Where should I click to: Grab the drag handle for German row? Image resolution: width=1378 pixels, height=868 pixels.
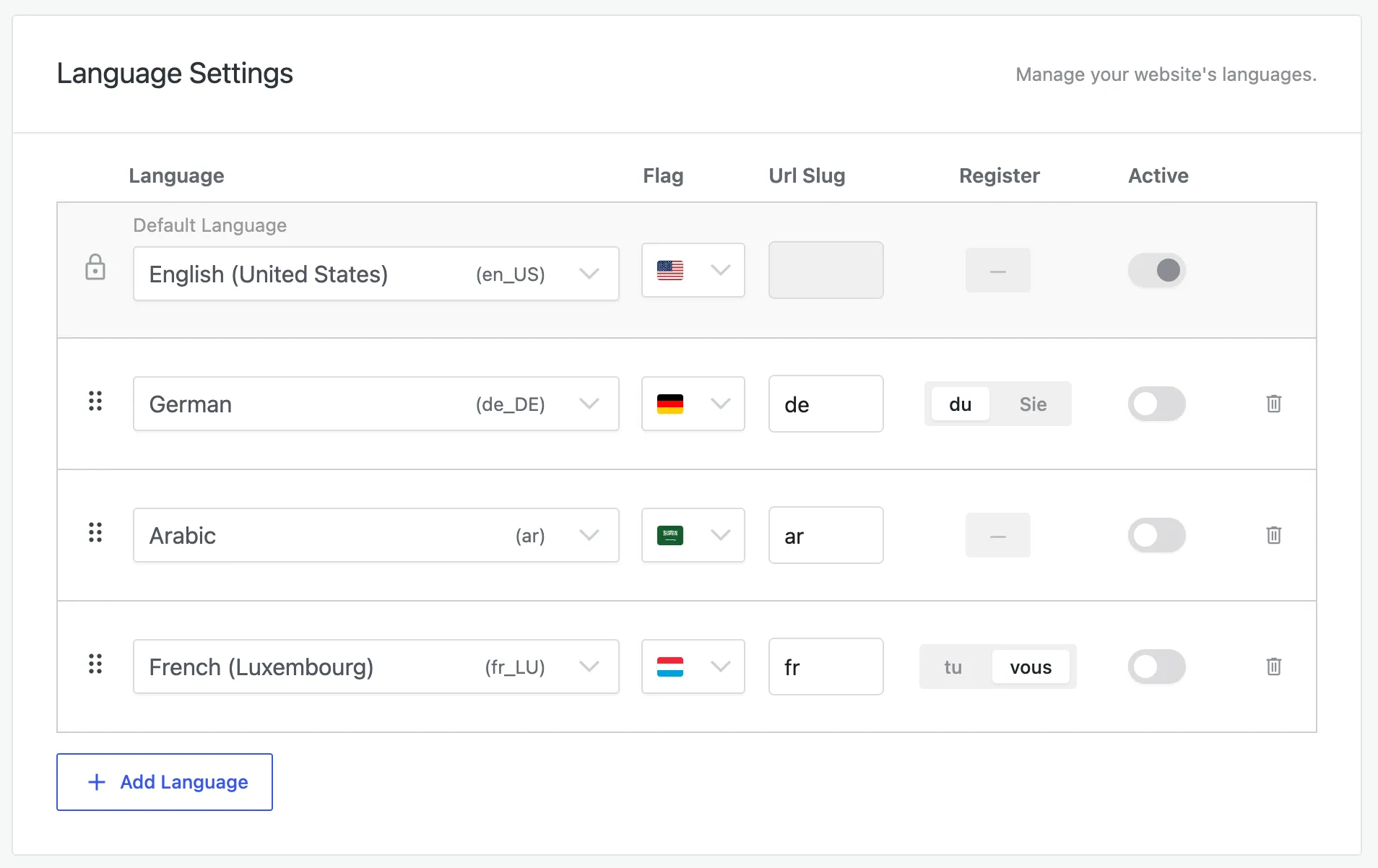[95, 401]
